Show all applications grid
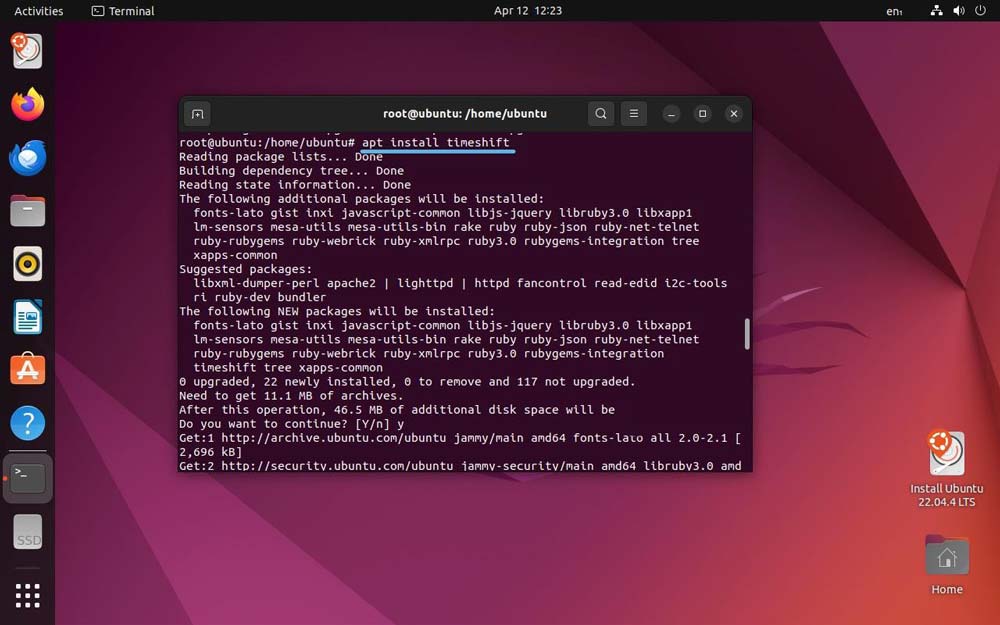The height and width of the screenshot is (625, 1000). [x=28, y=595]
